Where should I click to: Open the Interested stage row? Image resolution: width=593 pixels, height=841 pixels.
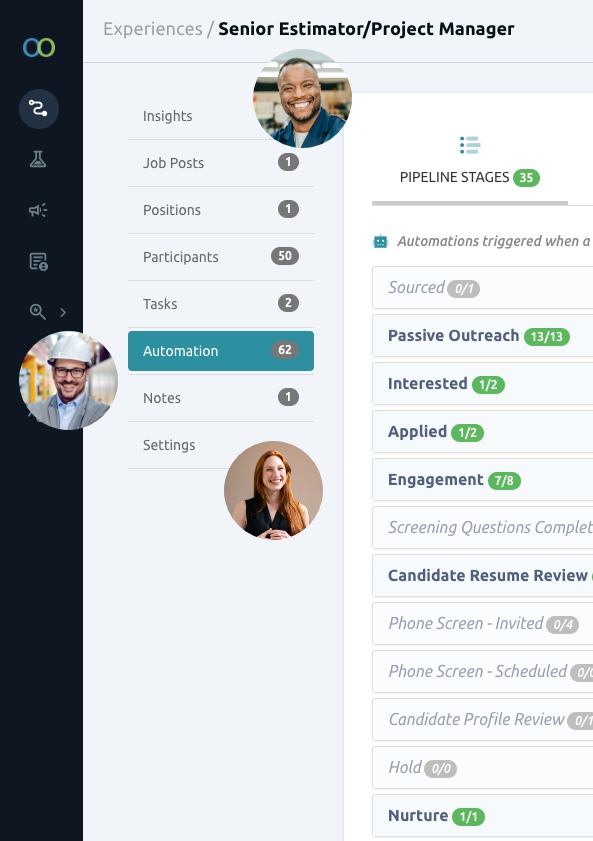(483, 384)
